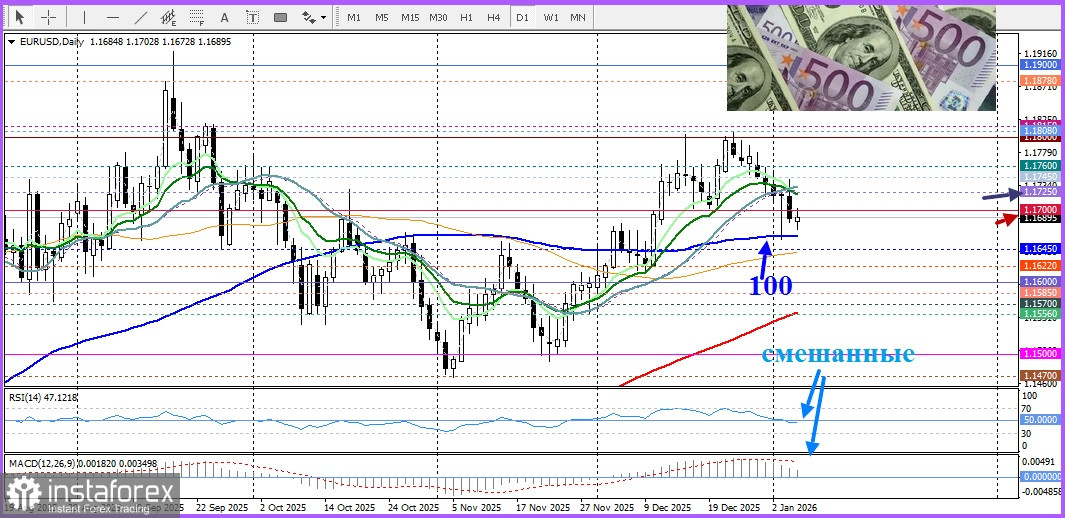
Task: Select the Text Label (T) tool
Action: [x=253, y=17]
